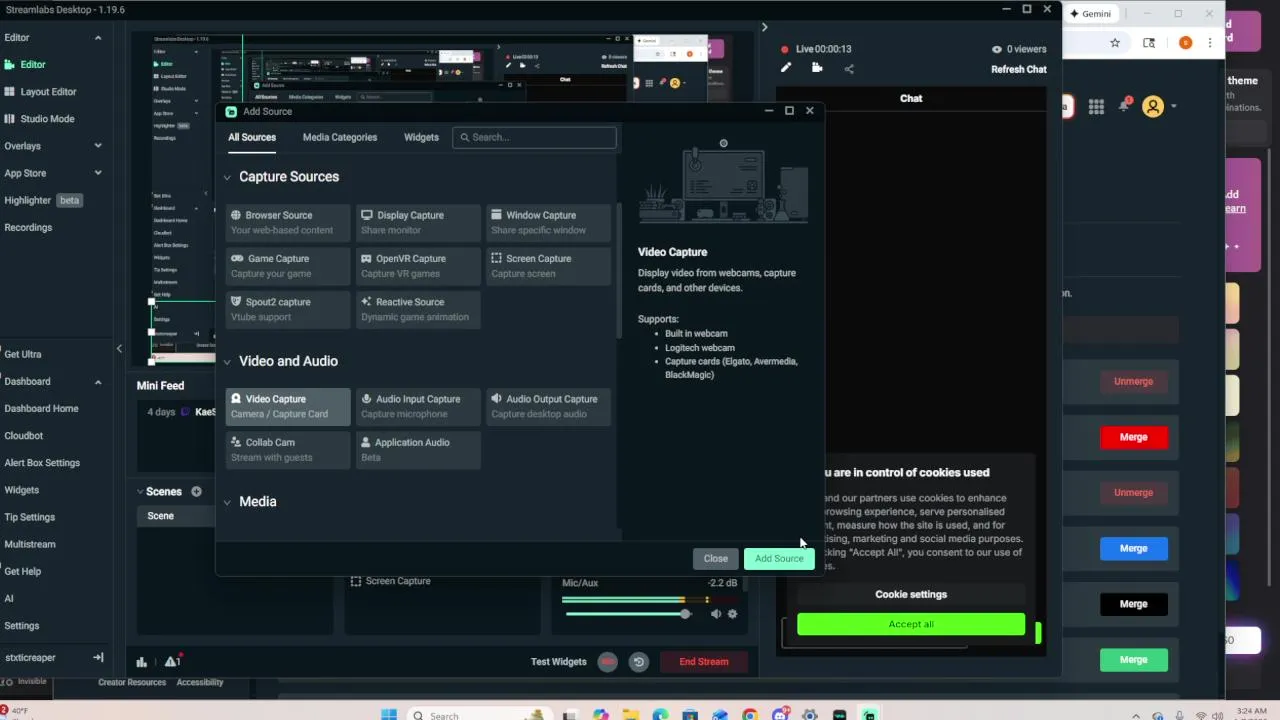Collapse the sidebar with the left chevron

[x=119, y=348]
